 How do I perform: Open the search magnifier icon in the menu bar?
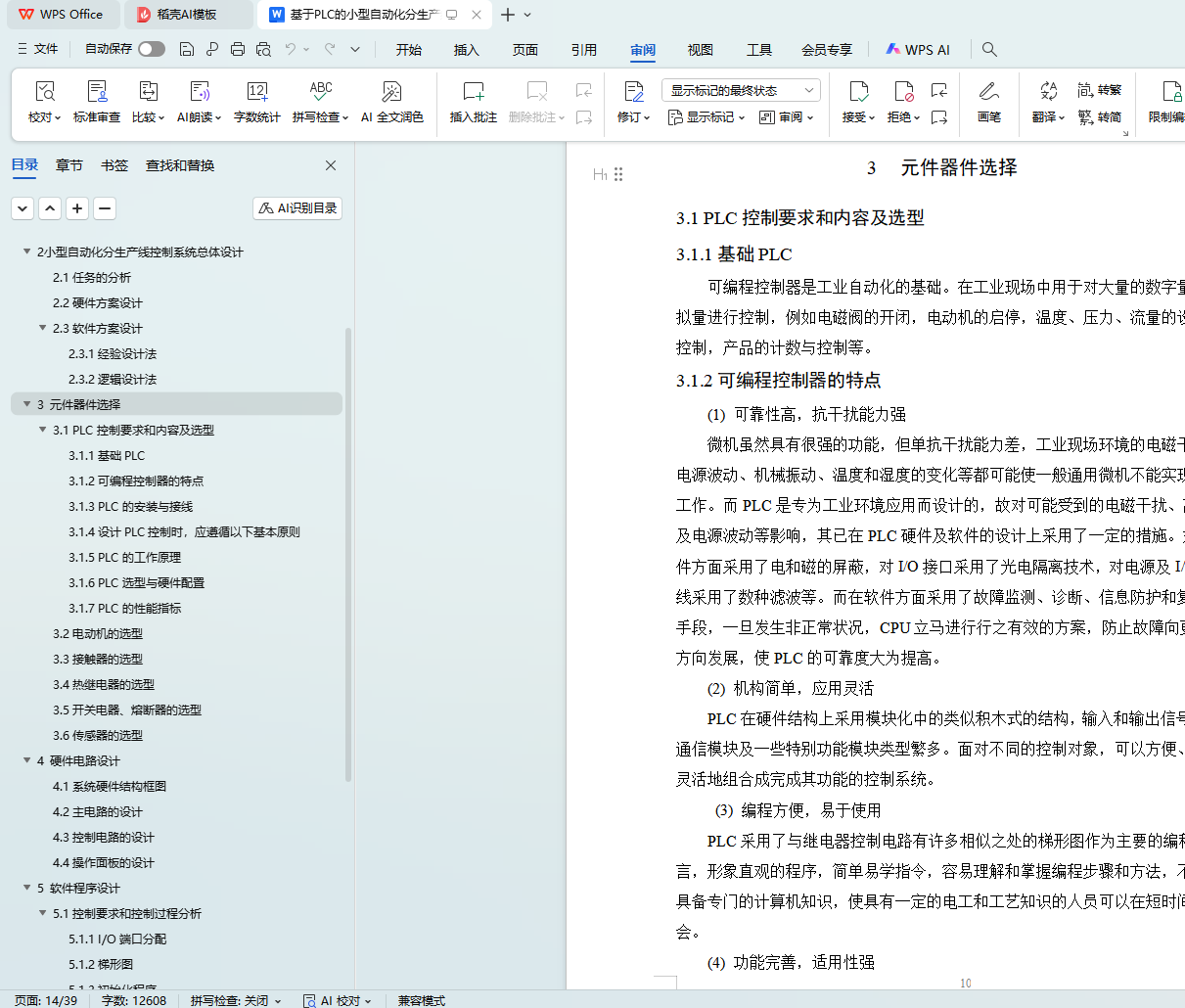989,49
